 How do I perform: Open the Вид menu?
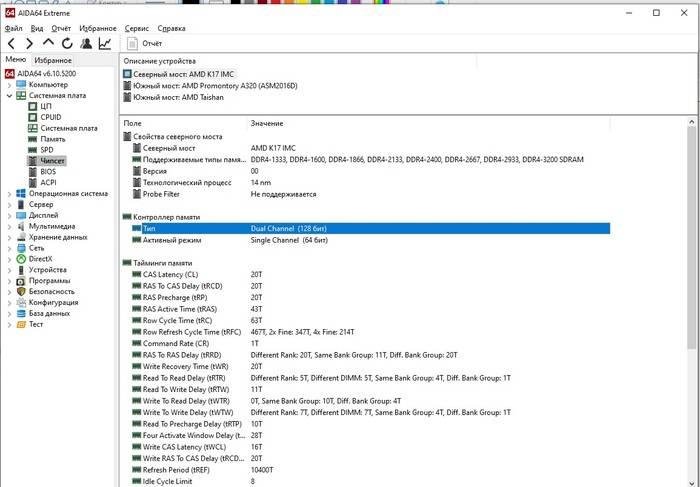pyautogui.click(x=37, y=28)
